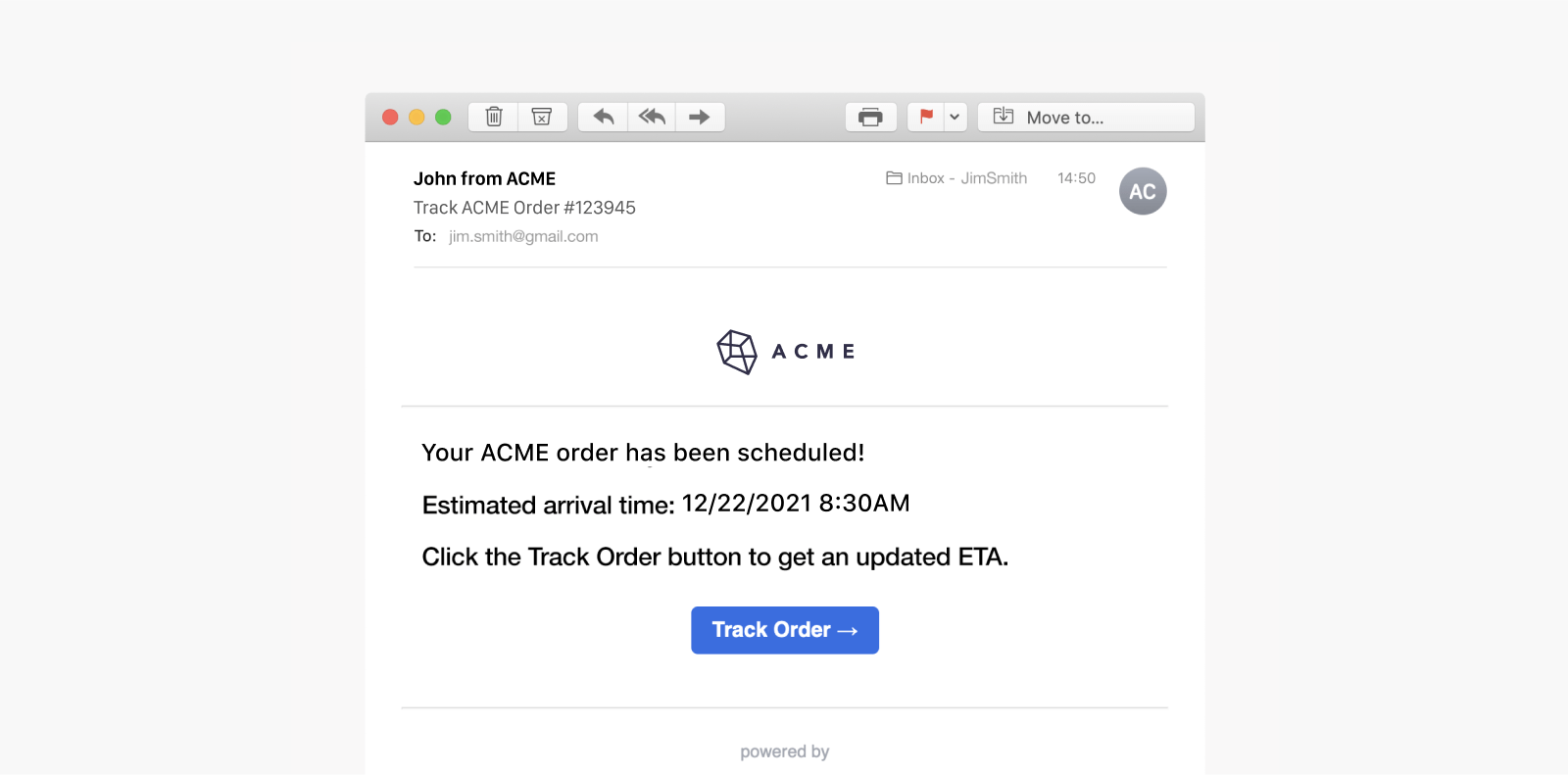Click the Reply All double-arrow icon
The image size is (1568, 775).
click(652, 117)
